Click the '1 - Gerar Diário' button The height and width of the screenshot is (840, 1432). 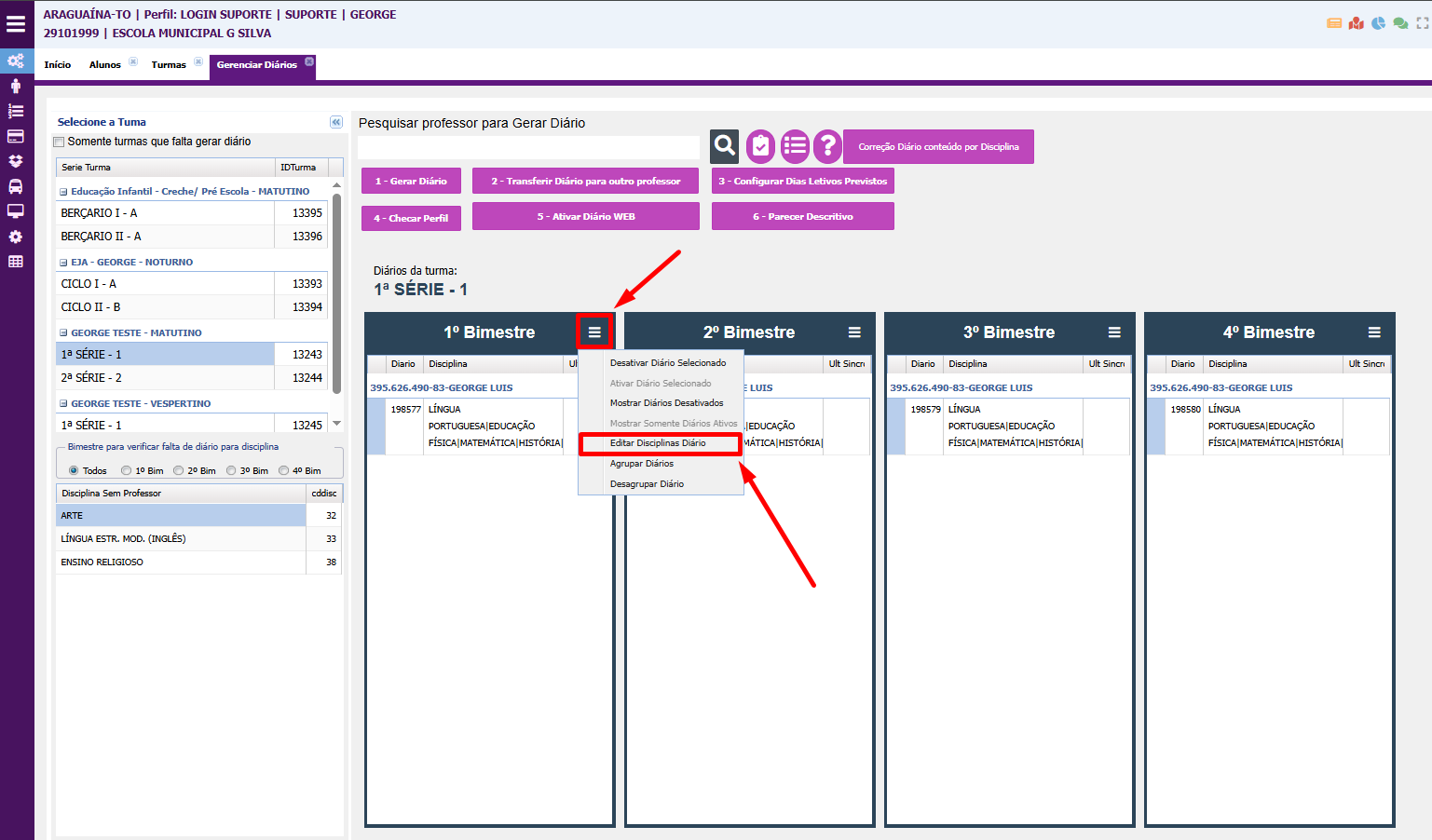(411, 181)
